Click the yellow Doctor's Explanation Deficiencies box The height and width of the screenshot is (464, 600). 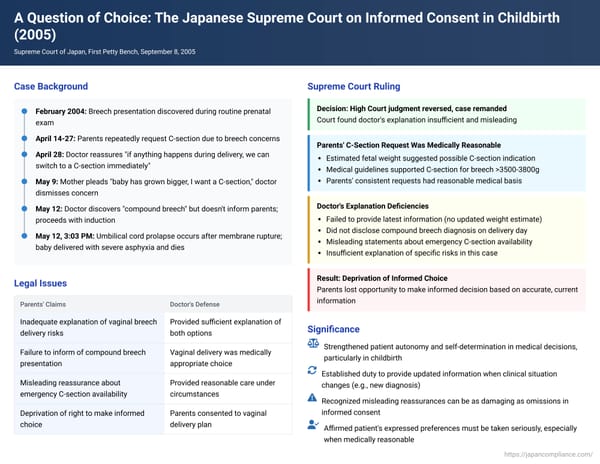(446, 228)
